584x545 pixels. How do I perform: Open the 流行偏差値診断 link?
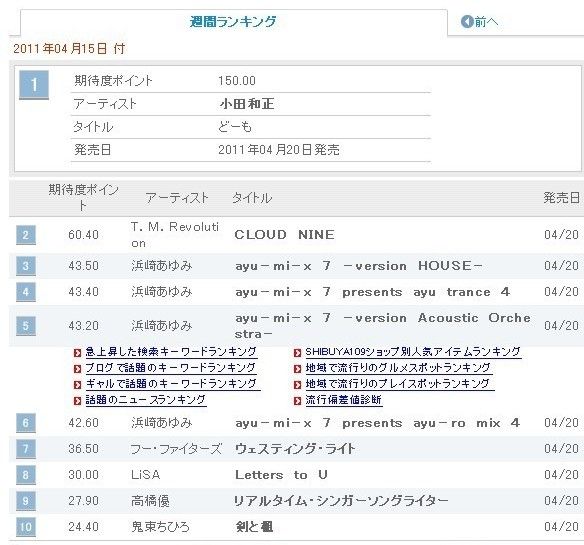coord(343,400)
